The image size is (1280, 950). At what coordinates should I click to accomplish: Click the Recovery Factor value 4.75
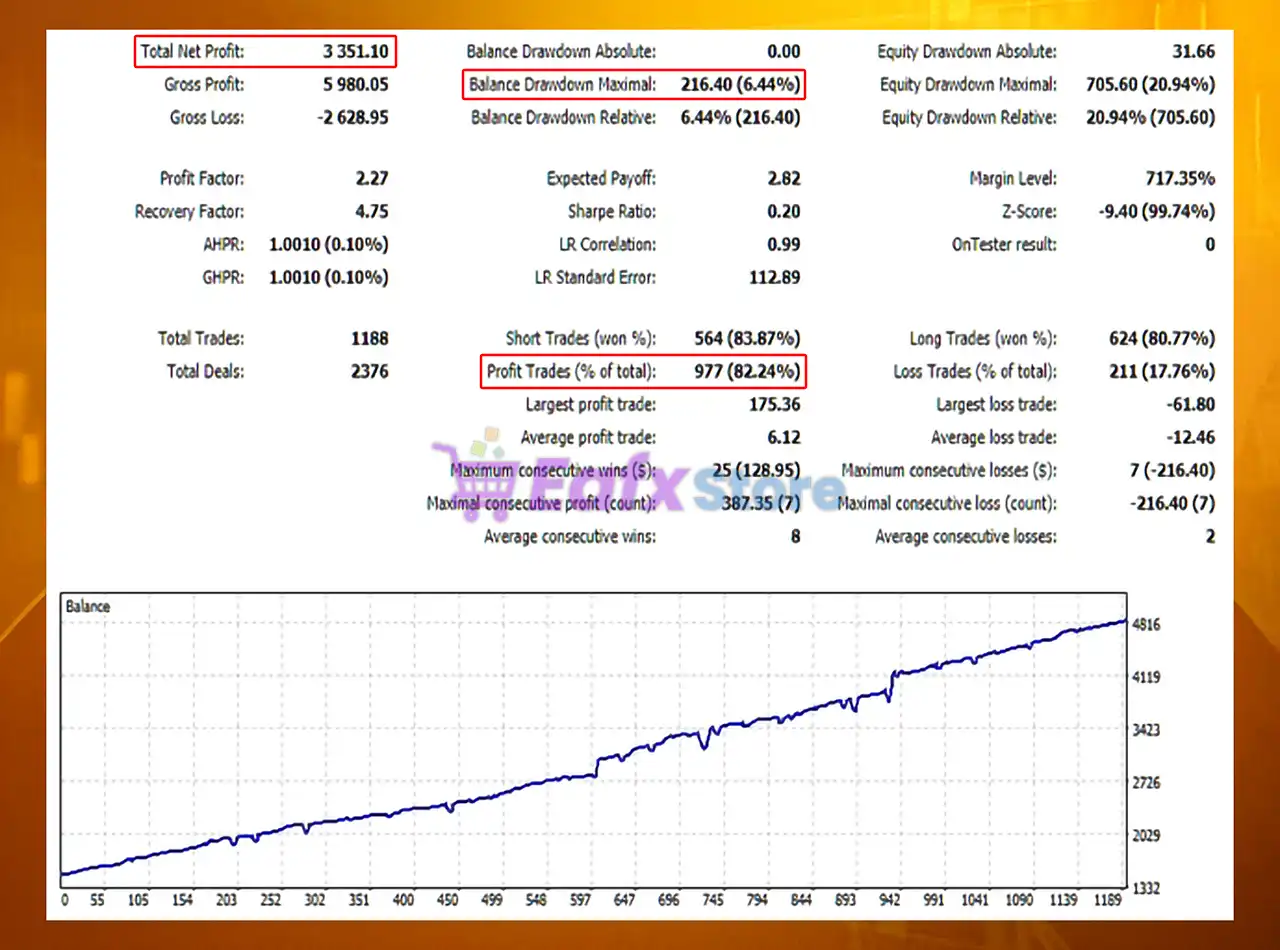pos(369,211)
